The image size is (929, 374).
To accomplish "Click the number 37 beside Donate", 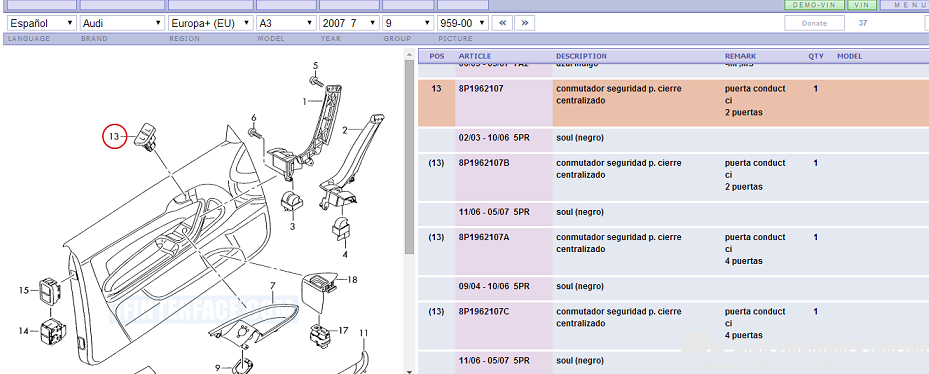I will 863,23.
